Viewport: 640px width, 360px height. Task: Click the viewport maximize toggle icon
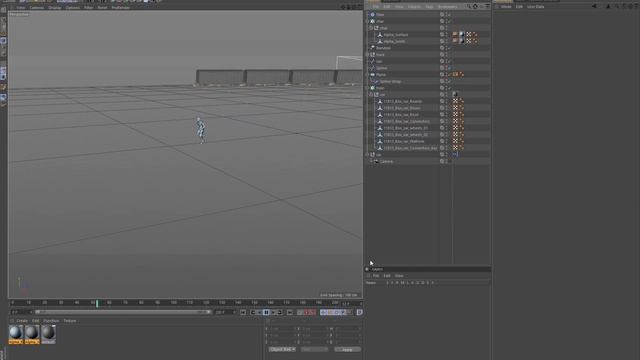click(360, 7)
